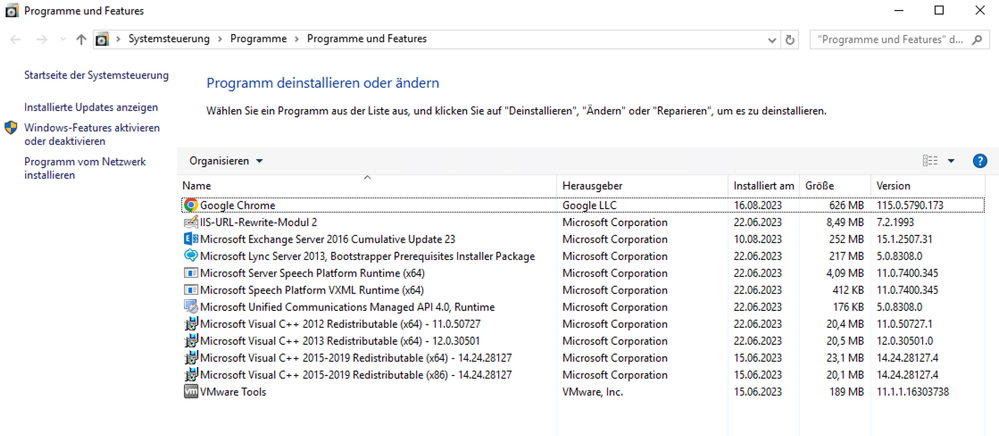
Task: Select the VMware Tools entry name
Action: coord(233,392)
